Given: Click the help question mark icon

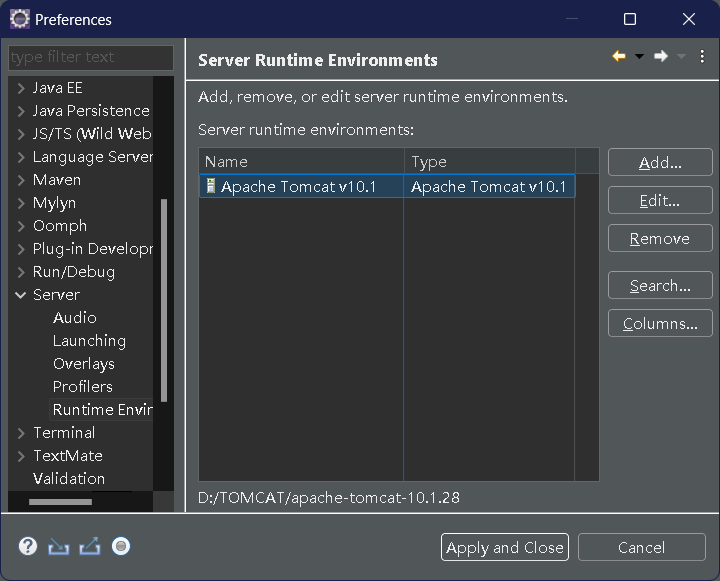Looking at the screenshot, I should [28, 547].
